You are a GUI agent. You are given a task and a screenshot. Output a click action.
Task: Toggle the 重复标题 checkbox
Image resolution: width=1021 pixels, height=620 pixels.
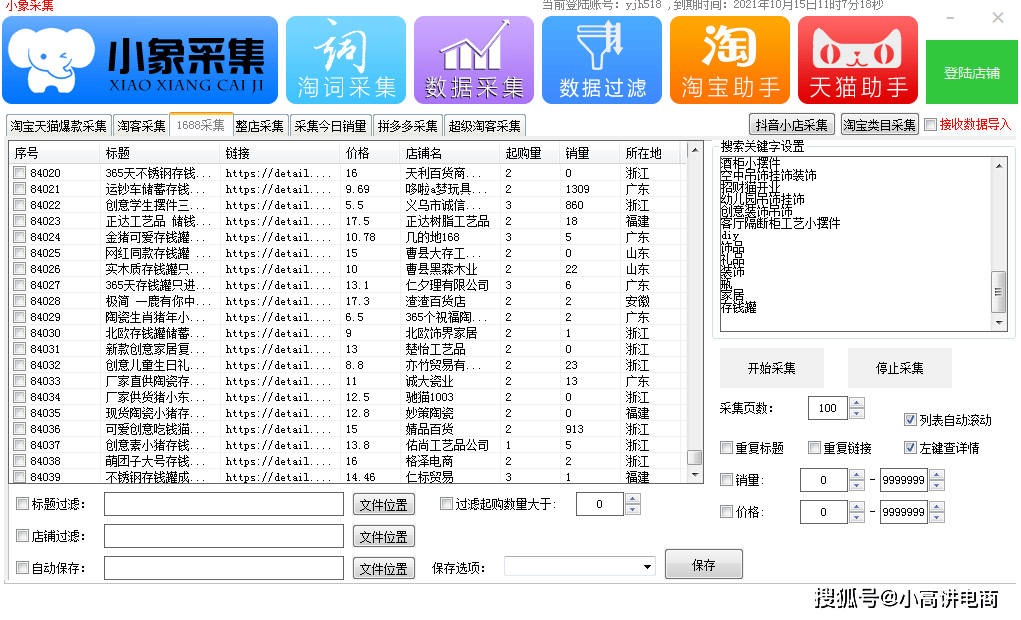pos(727,447)
